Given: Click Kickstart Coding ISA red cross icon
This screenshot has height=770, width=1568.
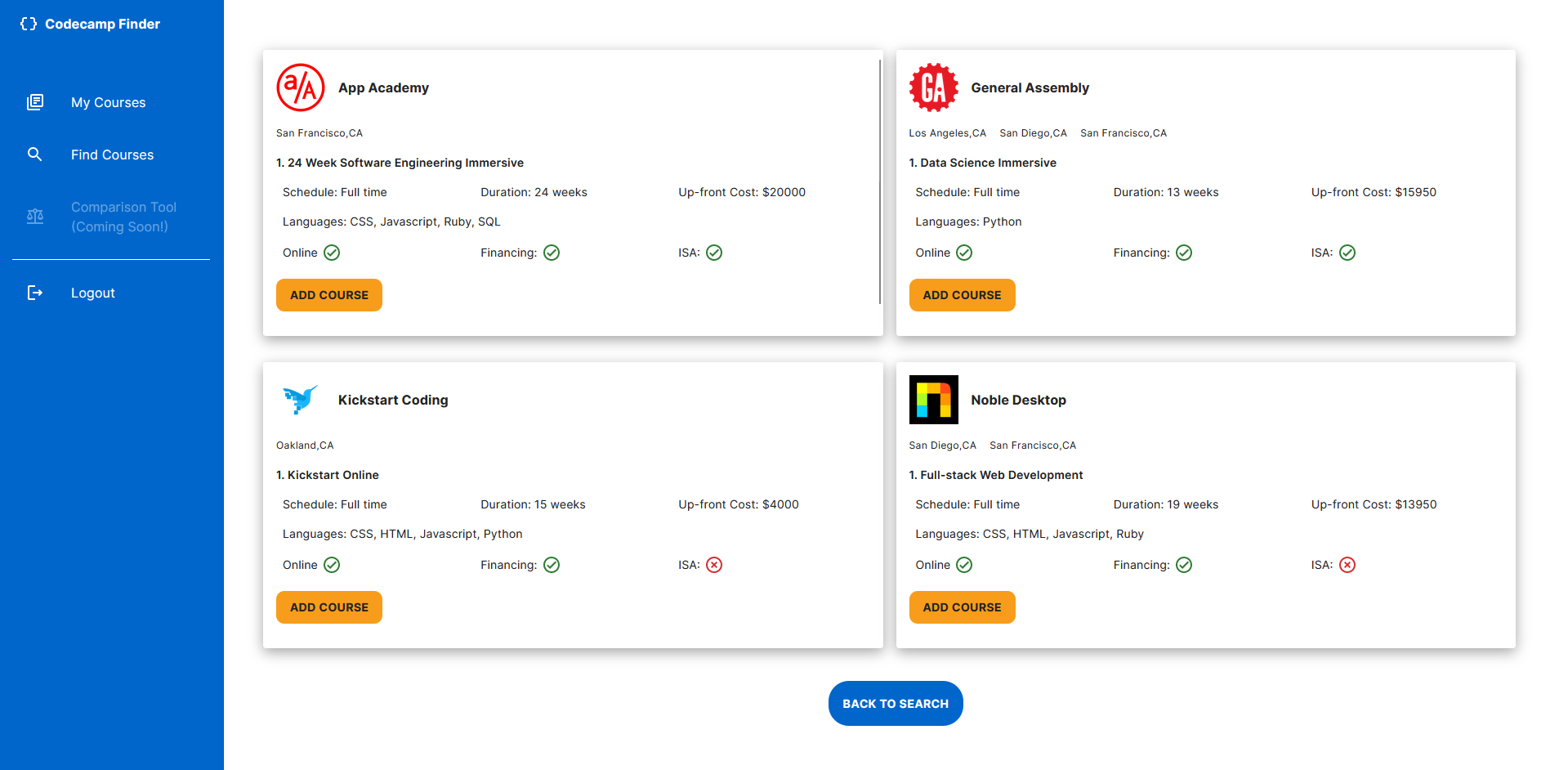Looking at the screenshot, I should 714,565.
